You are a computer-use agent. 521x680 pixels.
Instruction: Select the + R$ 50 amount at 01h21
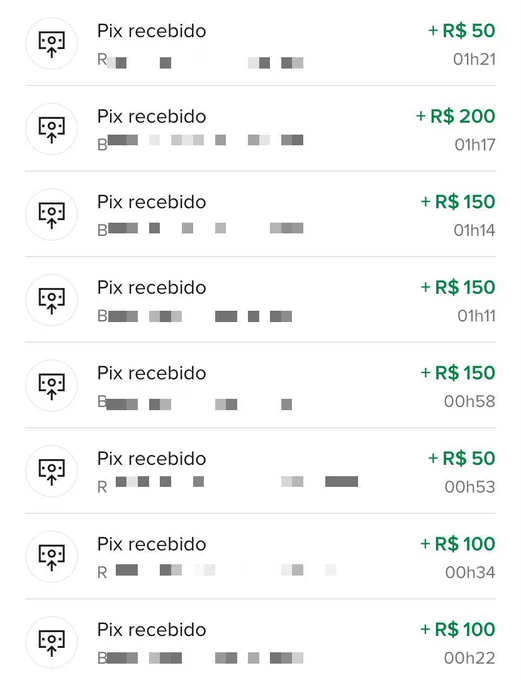(462, 31)
